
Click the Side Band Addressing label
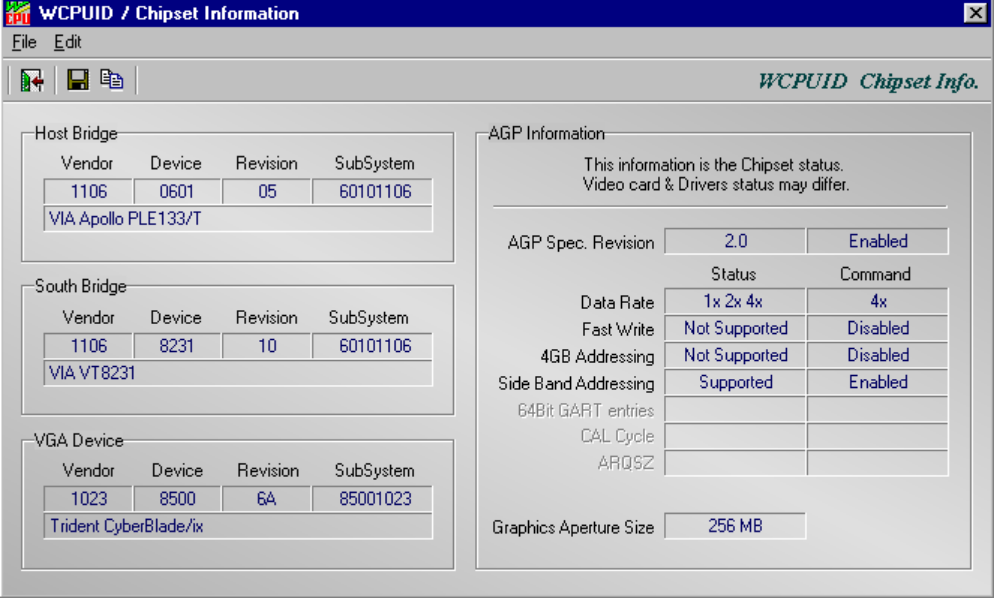click(576, 384)
